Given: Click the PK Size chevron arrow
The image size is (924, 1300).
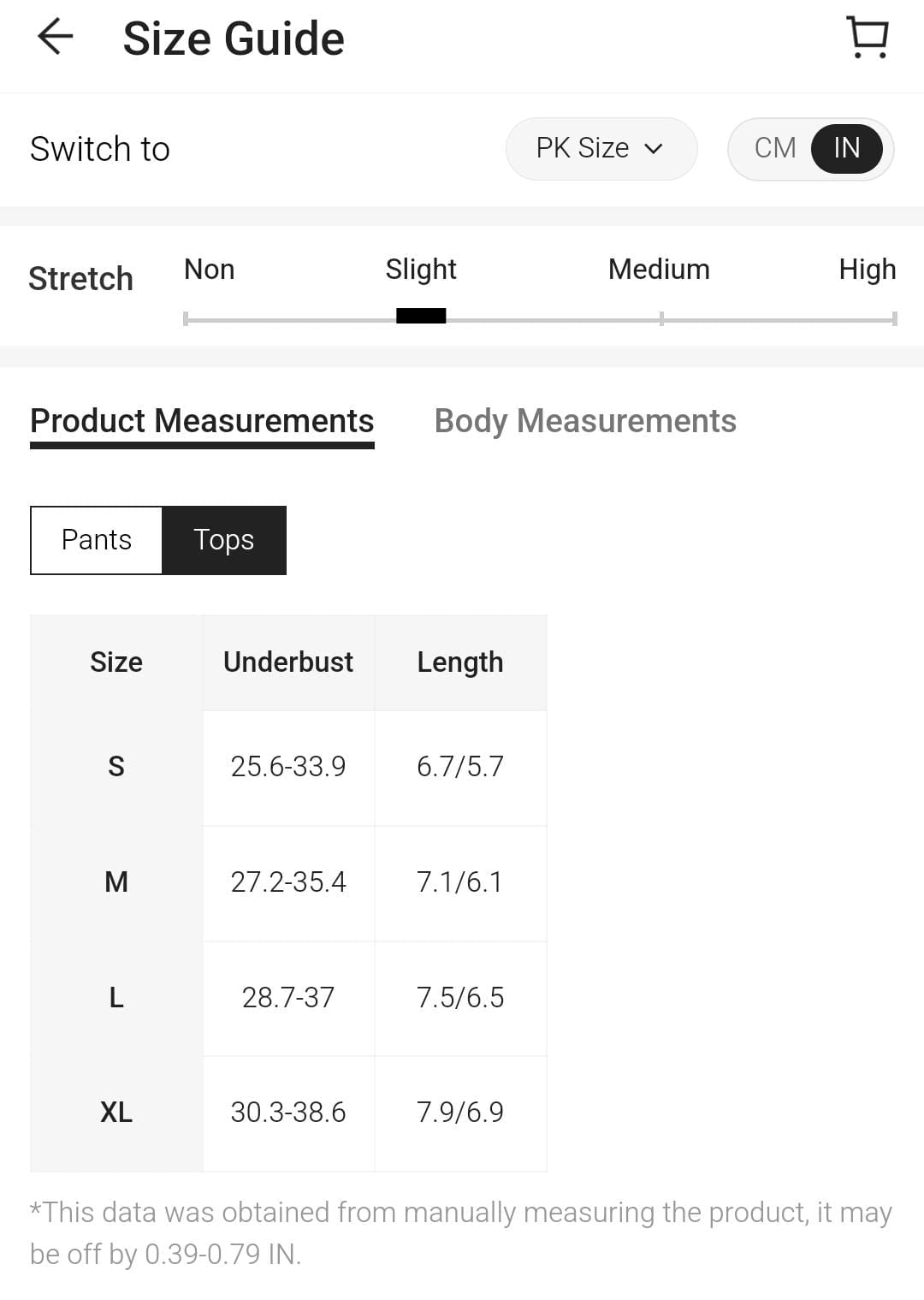Looking at the screenshot, I should pos(654,149).
